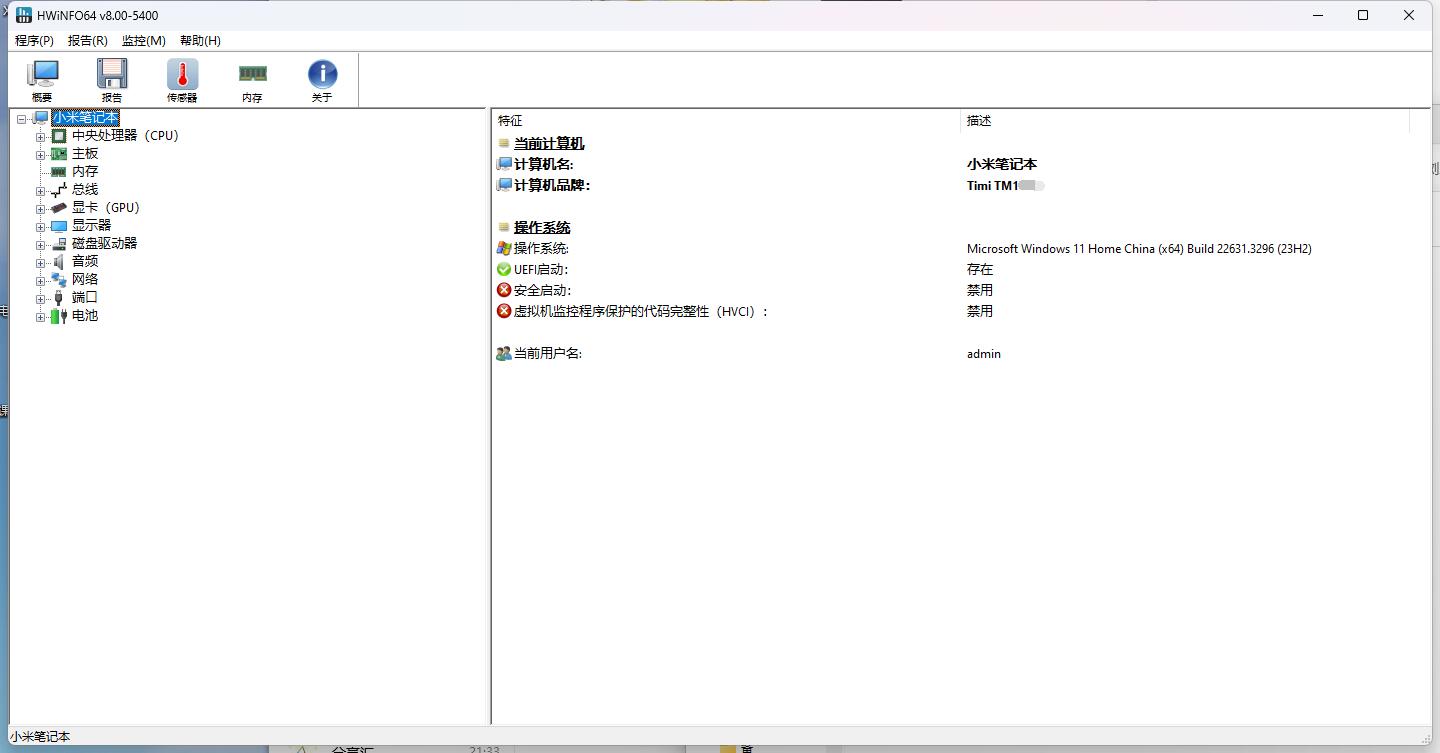Open the 监控(M) menu
The image size is (1440, 753).
143,40
